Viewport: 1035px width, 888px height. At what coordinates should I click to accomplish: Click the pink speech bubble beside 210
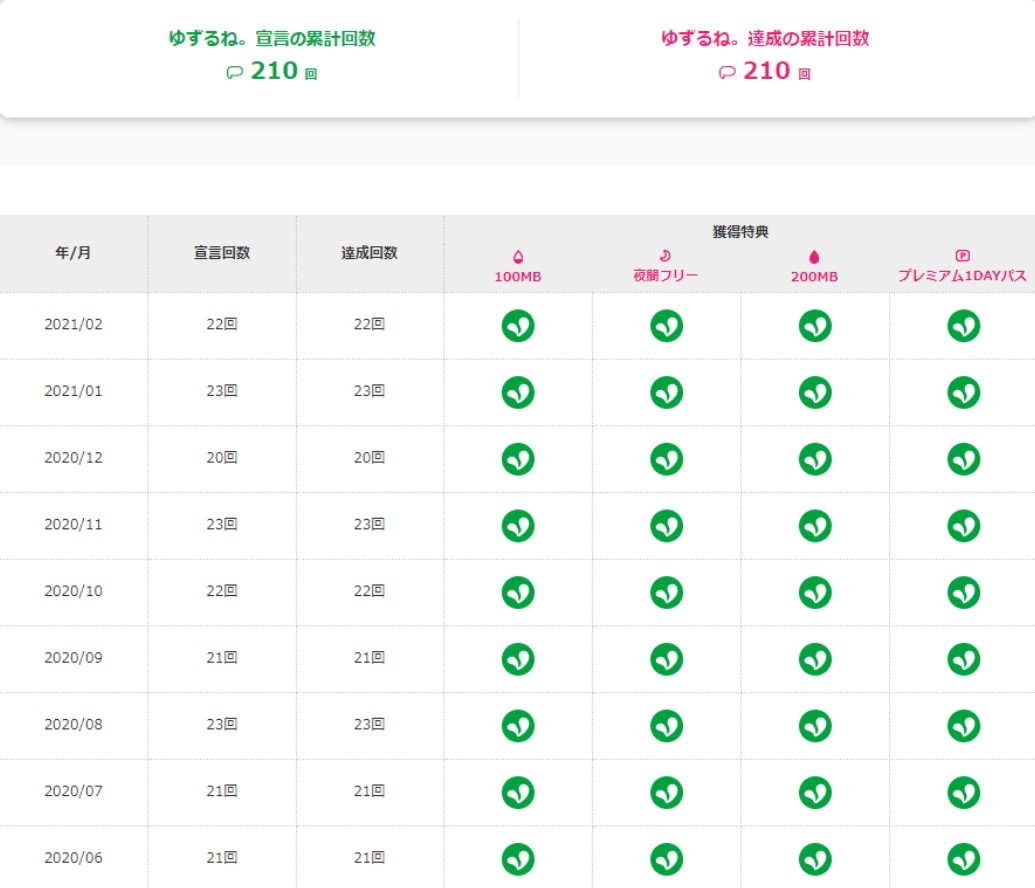727,72
